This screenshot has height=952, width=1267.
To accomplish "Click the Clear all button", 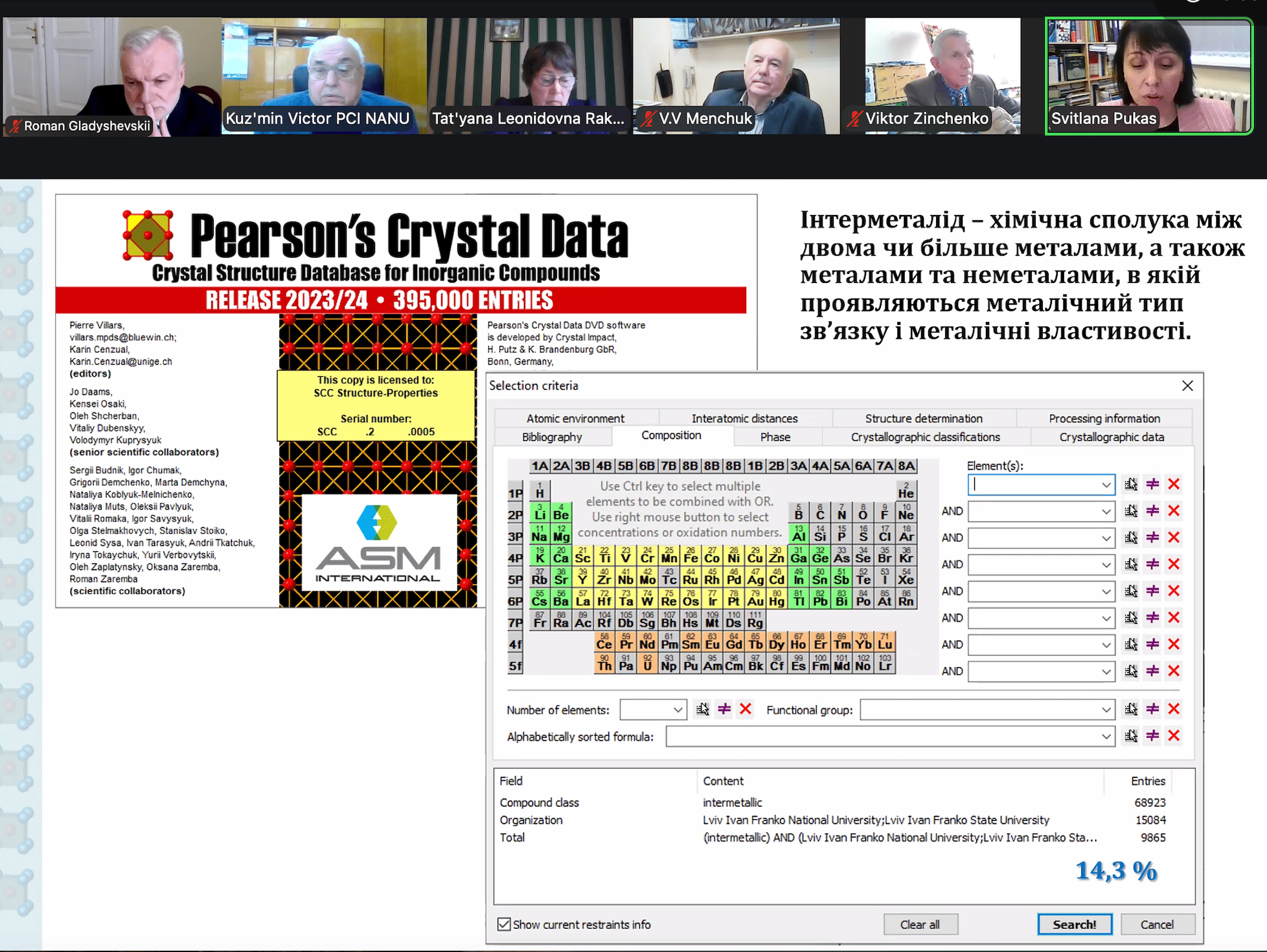I will 920,924.
